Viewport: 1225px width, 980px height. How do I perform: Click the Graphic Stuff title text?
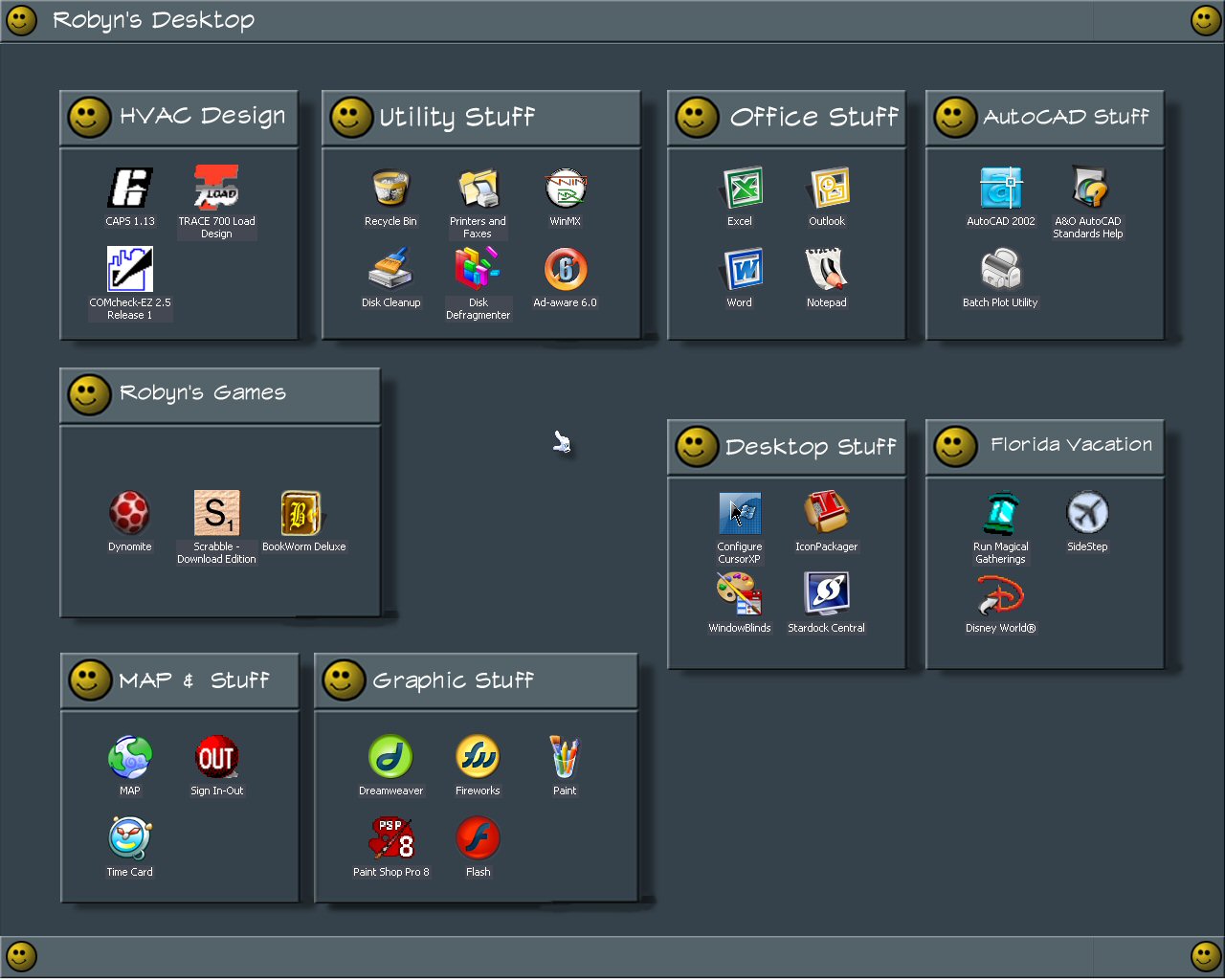coord(453,680)
